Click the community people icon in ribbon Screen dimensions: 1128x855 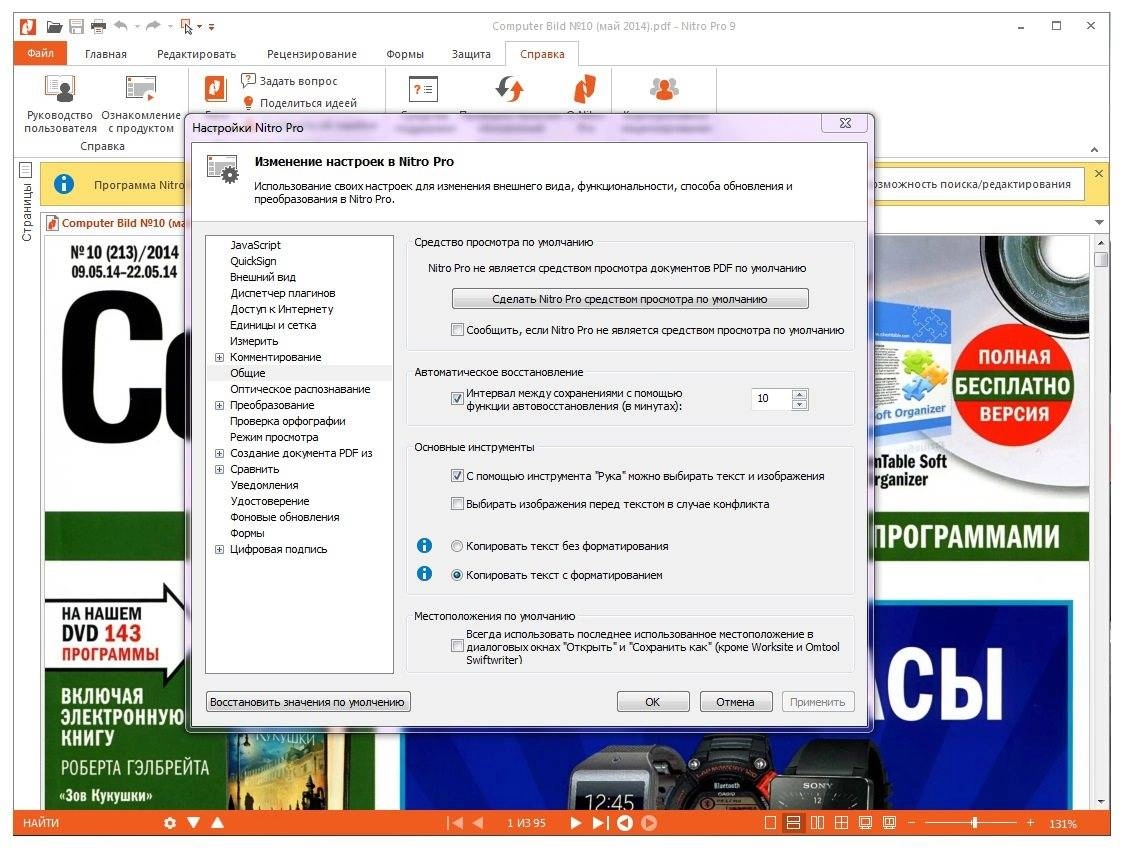point(664,89)
